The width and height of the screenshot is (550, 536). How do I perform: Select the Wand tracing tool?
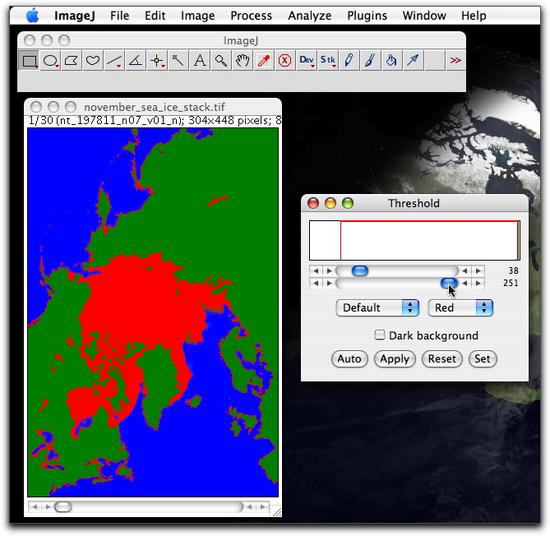(178, 61)
